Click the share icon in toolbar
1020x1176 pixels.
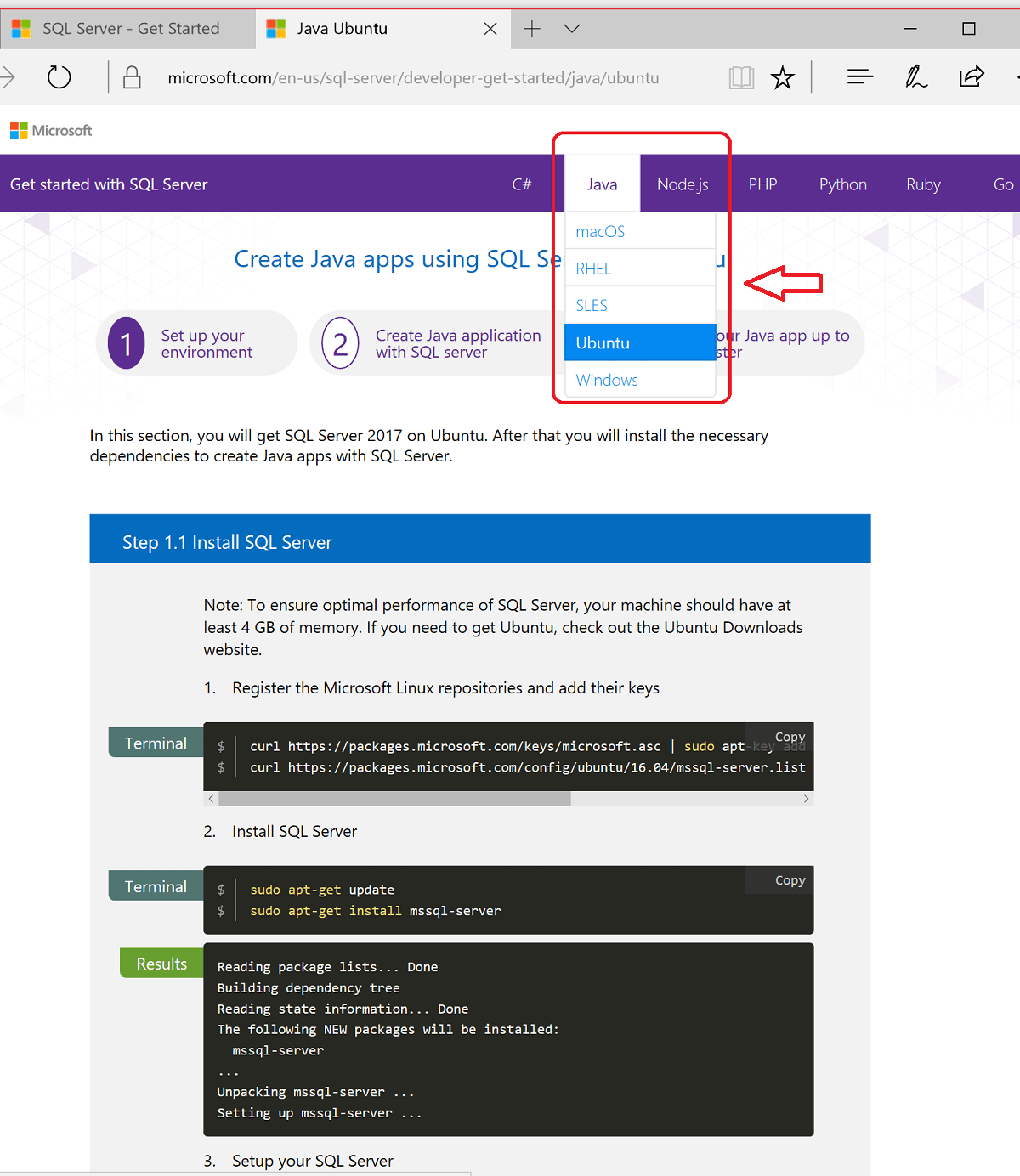click(x=972, y=77)
